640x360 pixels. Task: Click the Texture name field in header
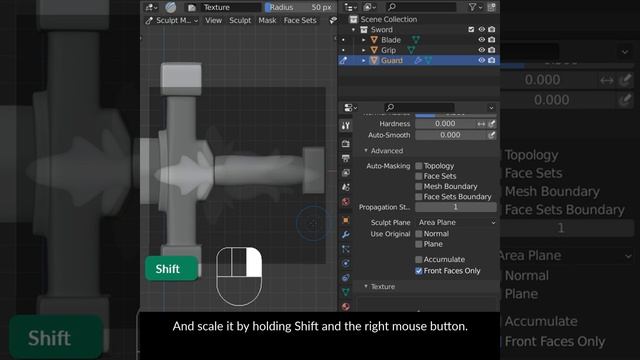coord(231,7)
